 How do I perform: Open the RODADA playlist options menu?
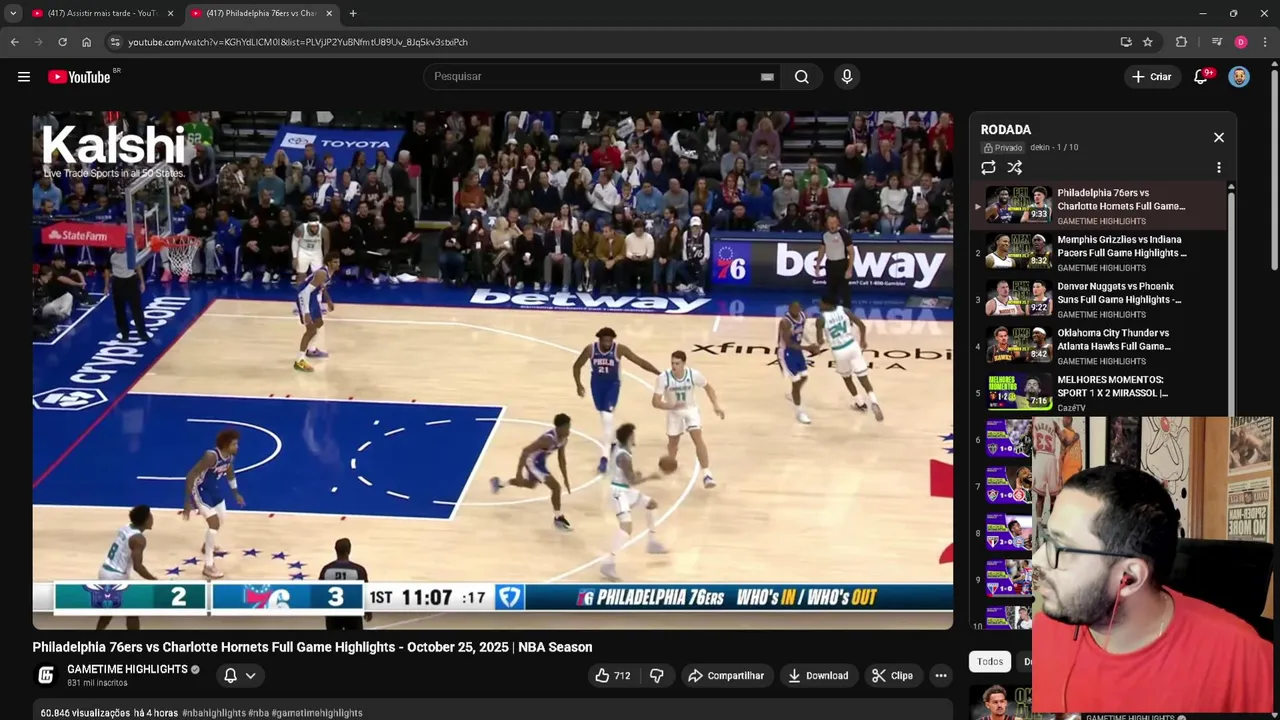1218,168
